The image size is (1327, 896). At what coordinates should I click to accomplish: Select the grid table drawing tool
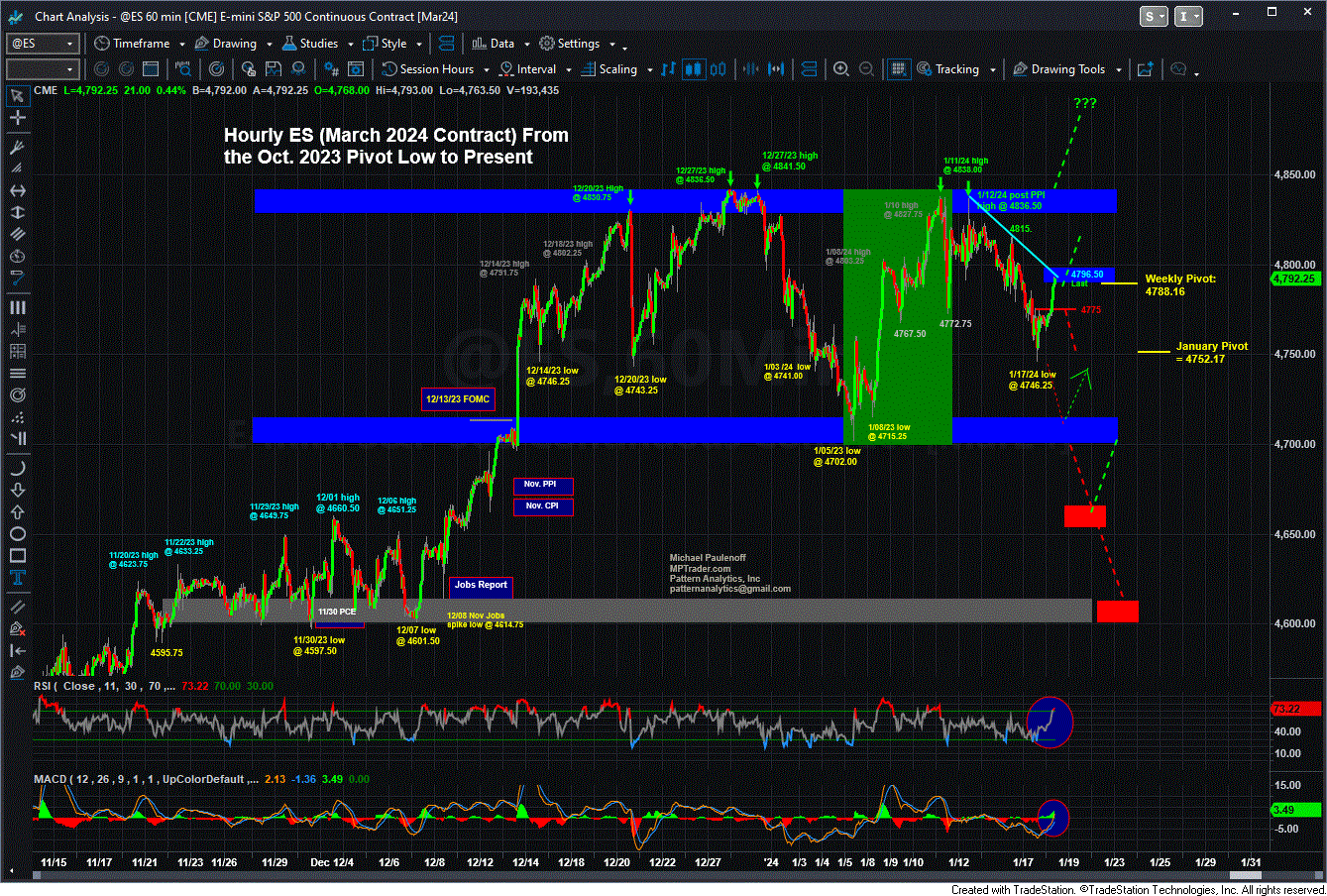coord(17,351)
